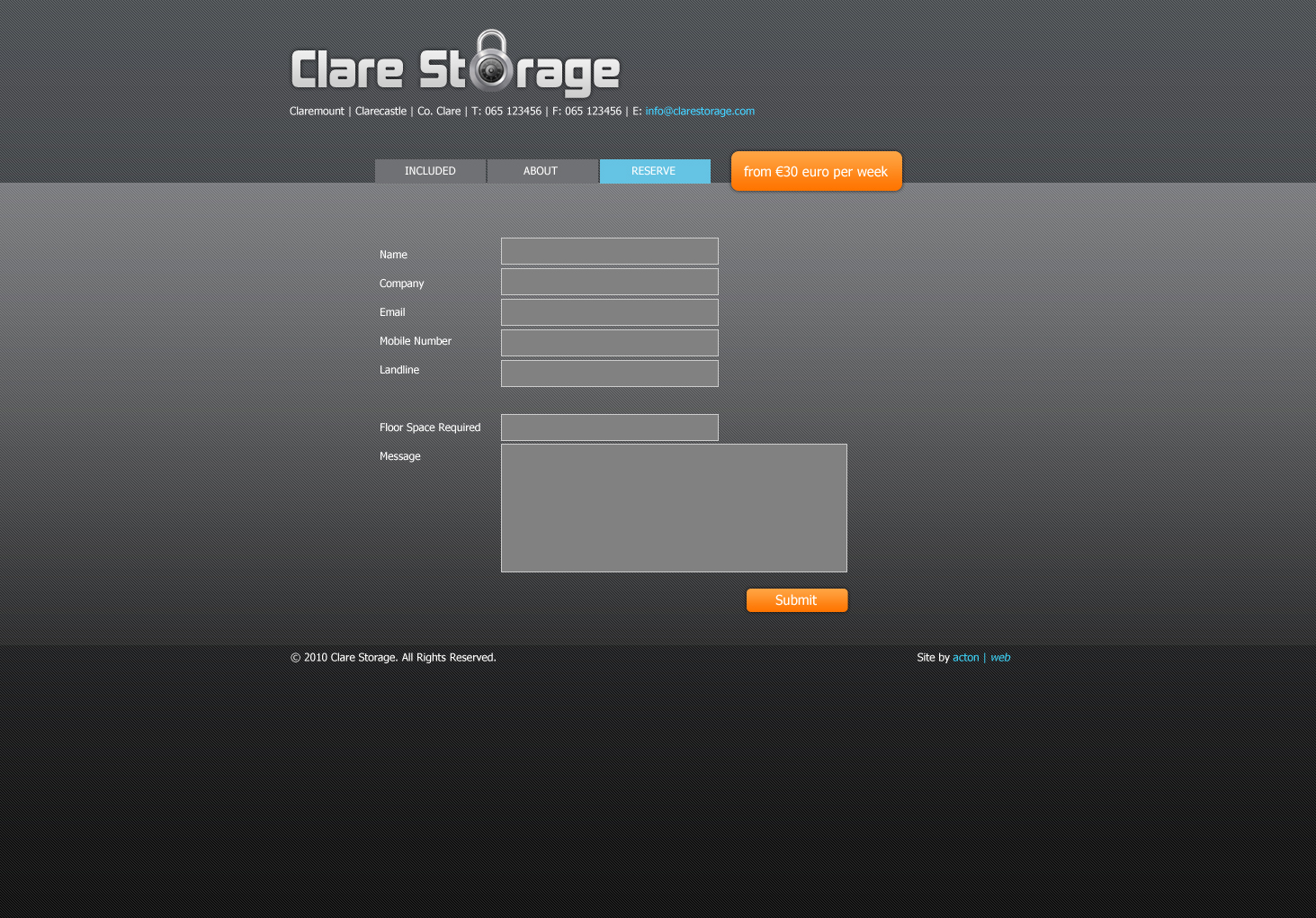Screen dimensions: 1316x918
Task: Click the 'Landline' label text
Action: (x=398, y=370)
